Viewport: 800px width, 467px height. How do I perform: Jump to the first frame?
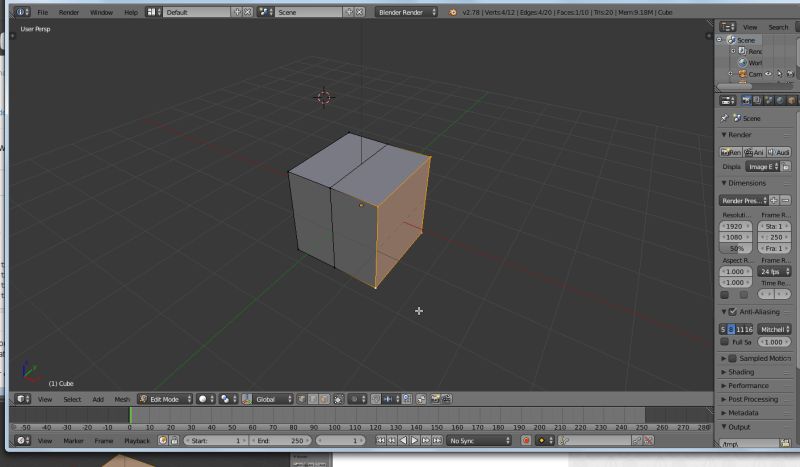point(381,440)
